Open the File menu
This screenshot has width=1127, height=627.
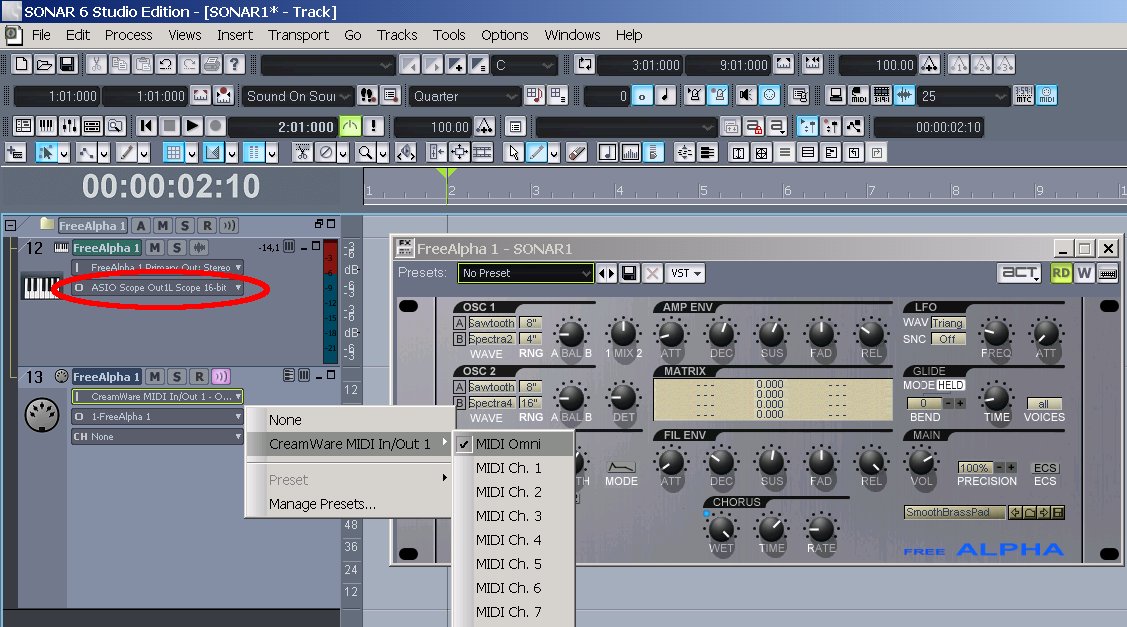[x=41, y=35]
